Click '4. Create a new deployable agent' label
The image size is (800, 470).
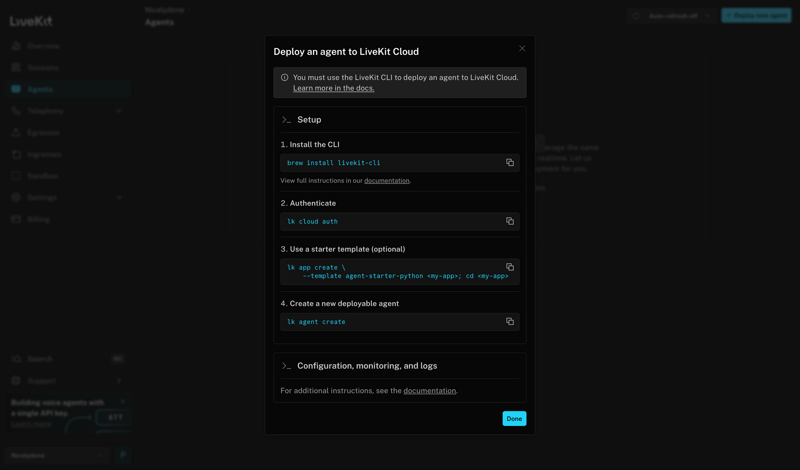(x=340, y=304)
